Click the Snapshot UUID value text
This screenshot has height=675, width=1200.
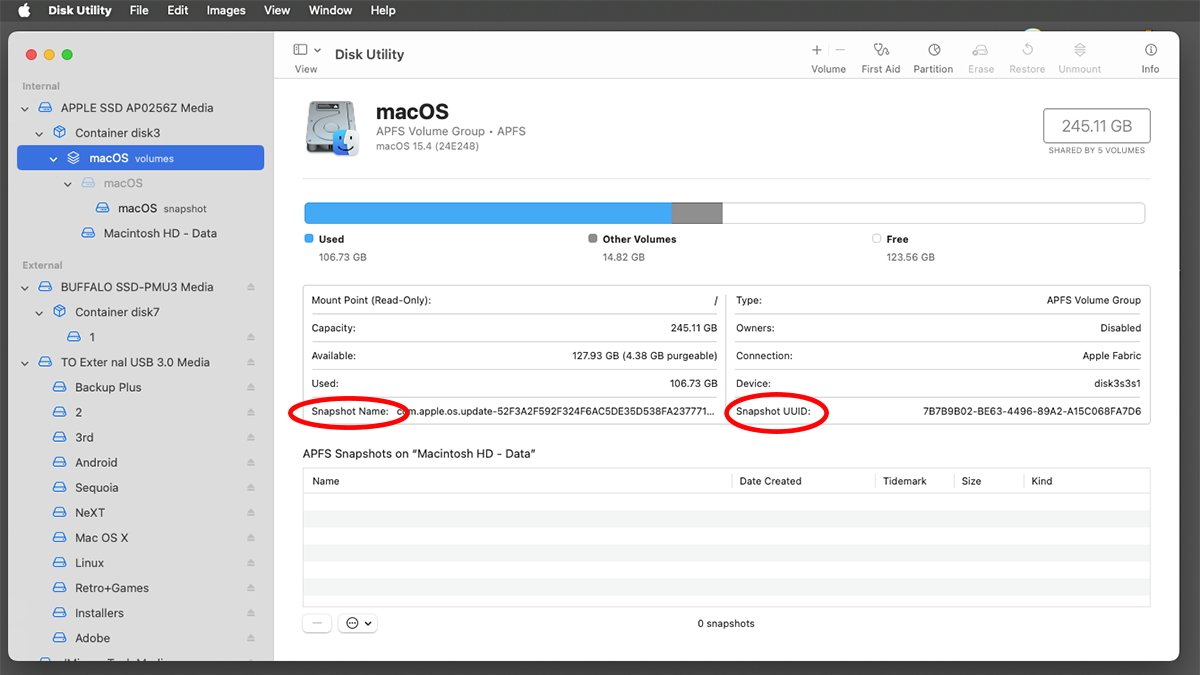(1032, 411)
